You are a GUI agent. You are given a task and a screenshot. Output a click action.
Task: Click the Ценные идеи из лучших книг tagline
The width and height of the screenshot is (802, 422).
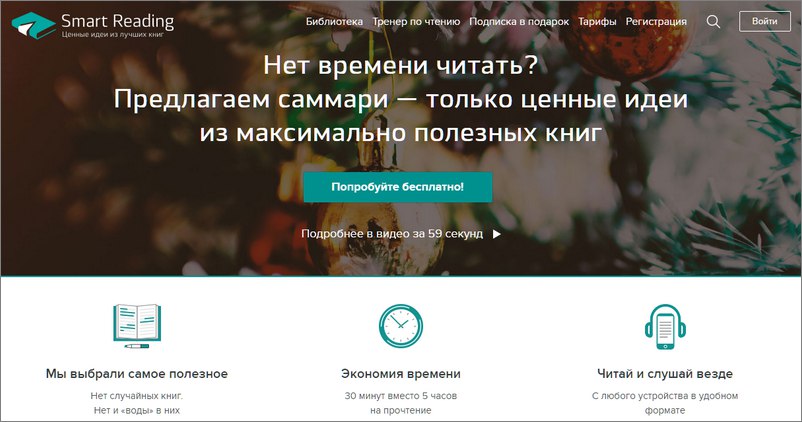click(x=113, y=35)
